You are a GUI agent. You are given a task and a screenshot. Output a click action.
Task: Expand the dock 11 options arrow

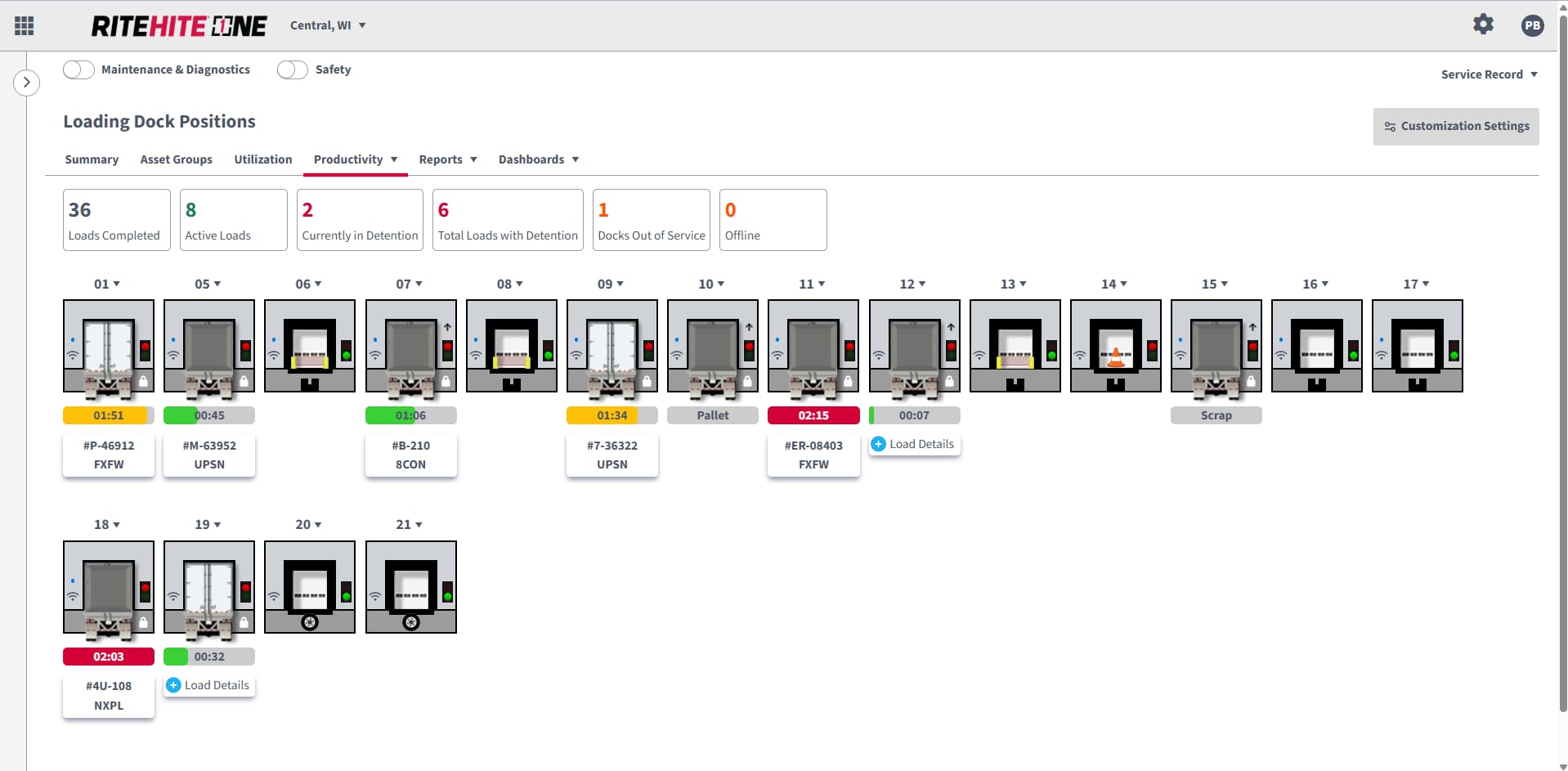(x=822, y=284)
